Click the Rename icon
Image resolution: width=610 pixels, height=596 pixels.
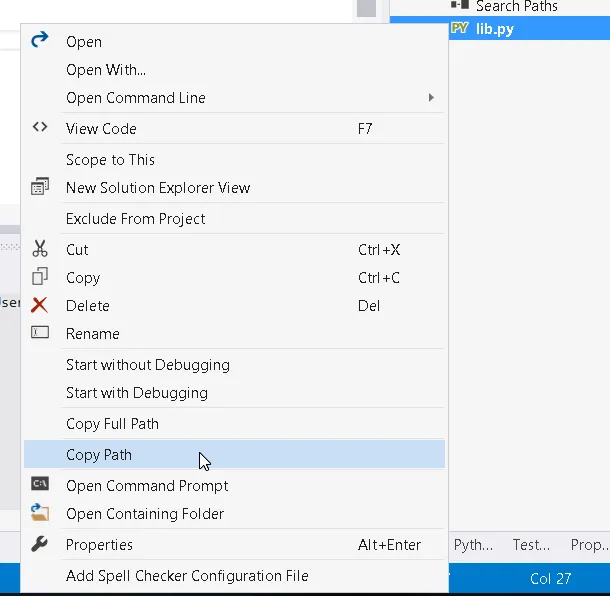pos(40,333)
